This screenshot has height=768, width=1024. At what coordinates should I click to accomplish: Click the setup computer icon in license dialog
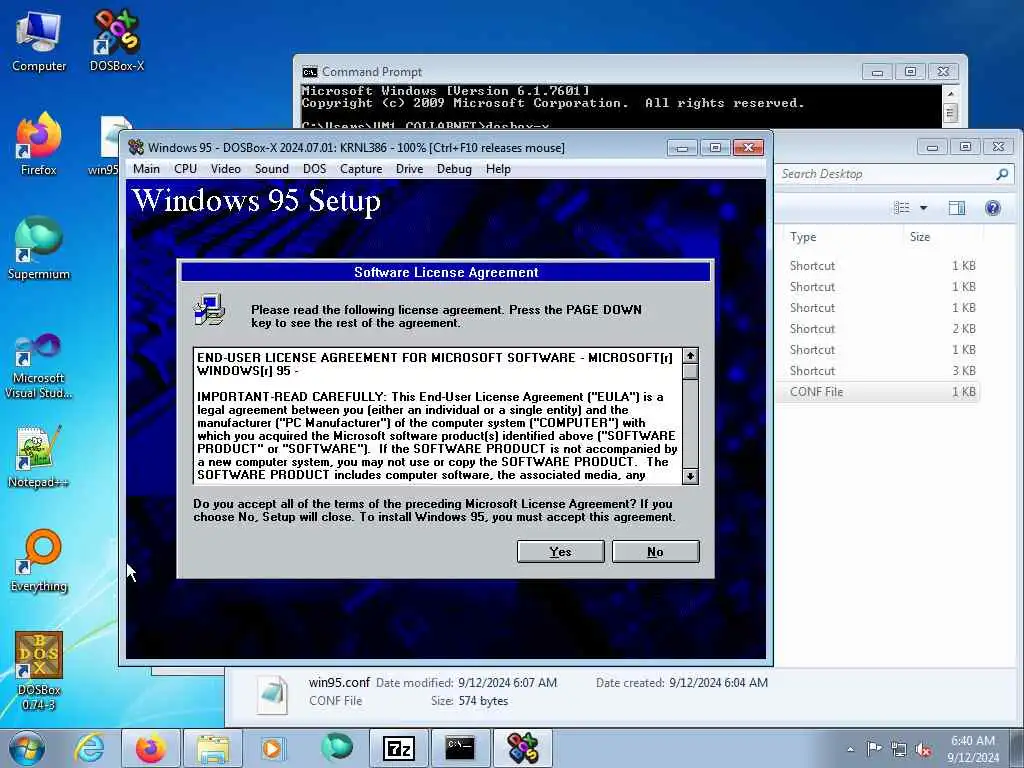(210, 309)
